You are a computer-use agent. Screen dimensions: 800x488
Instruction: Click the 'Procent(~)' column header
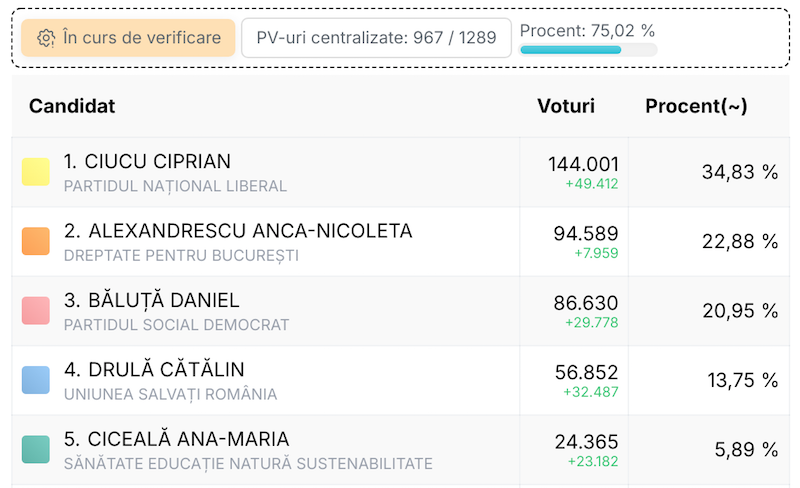696,106
